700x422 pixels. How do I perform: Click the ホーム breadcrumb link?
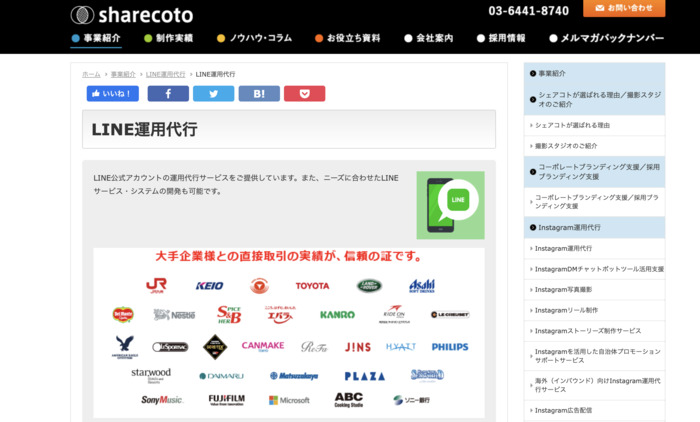click(91, 74)
